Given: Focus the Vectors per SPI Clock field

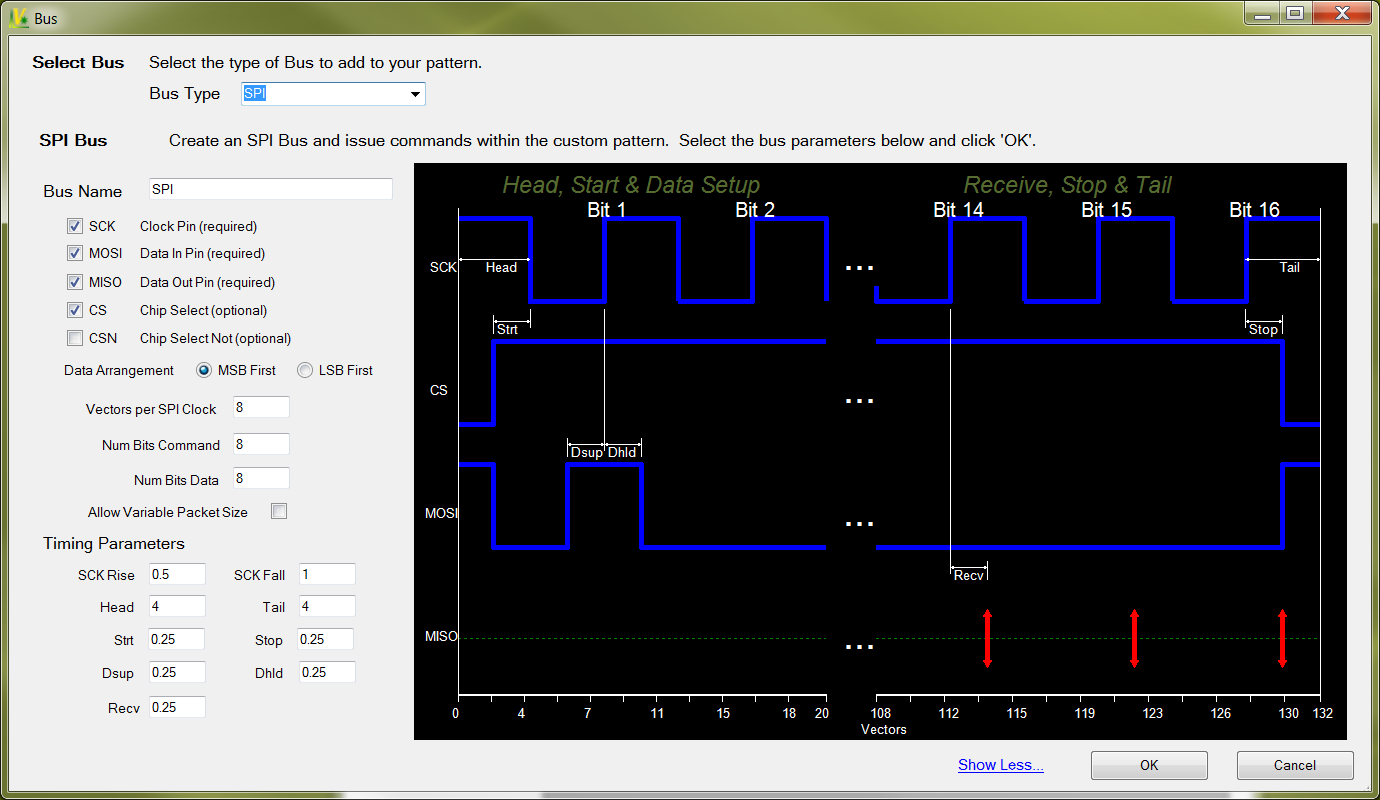Looking at the screenshot, I should click(261, 408).
